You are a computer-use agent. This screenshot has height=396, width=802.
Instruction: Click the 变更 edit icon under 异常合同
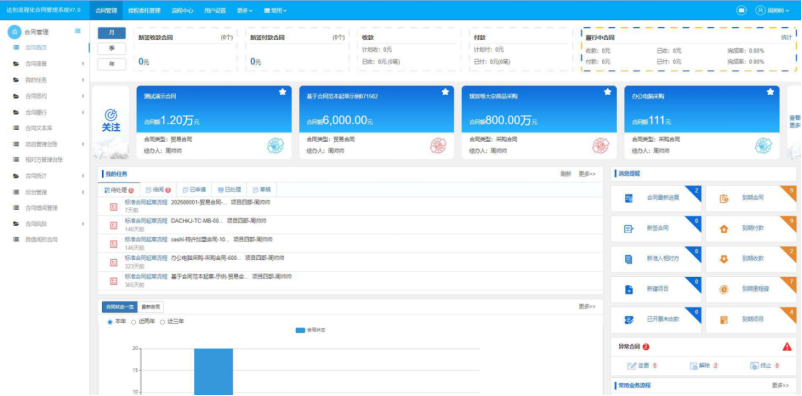pyautogui.click(x=632, y=366)
